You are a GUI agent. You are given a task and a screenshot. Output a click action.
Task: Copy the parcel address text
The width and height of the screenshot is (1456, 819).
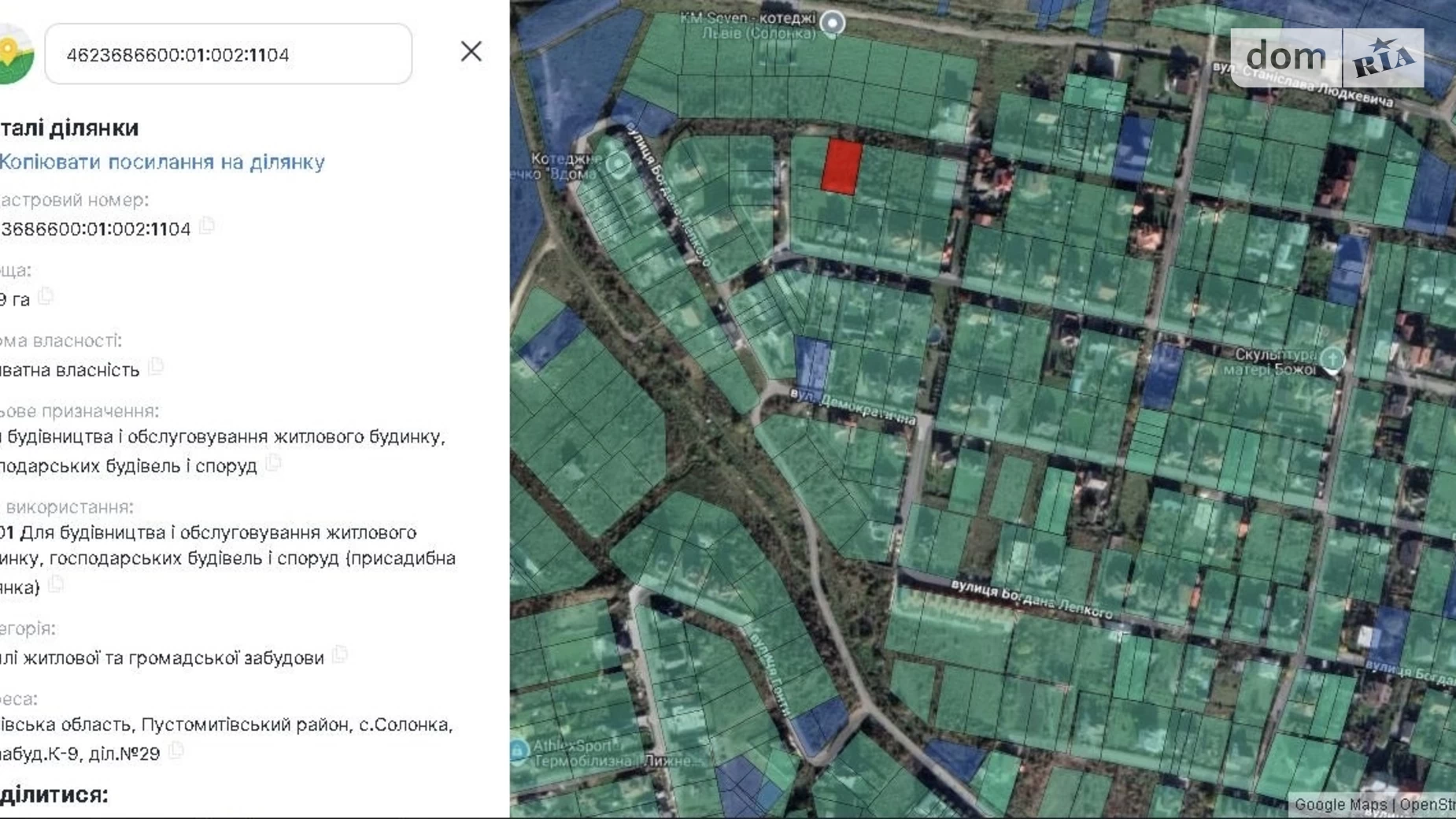[x=176, y=751]
